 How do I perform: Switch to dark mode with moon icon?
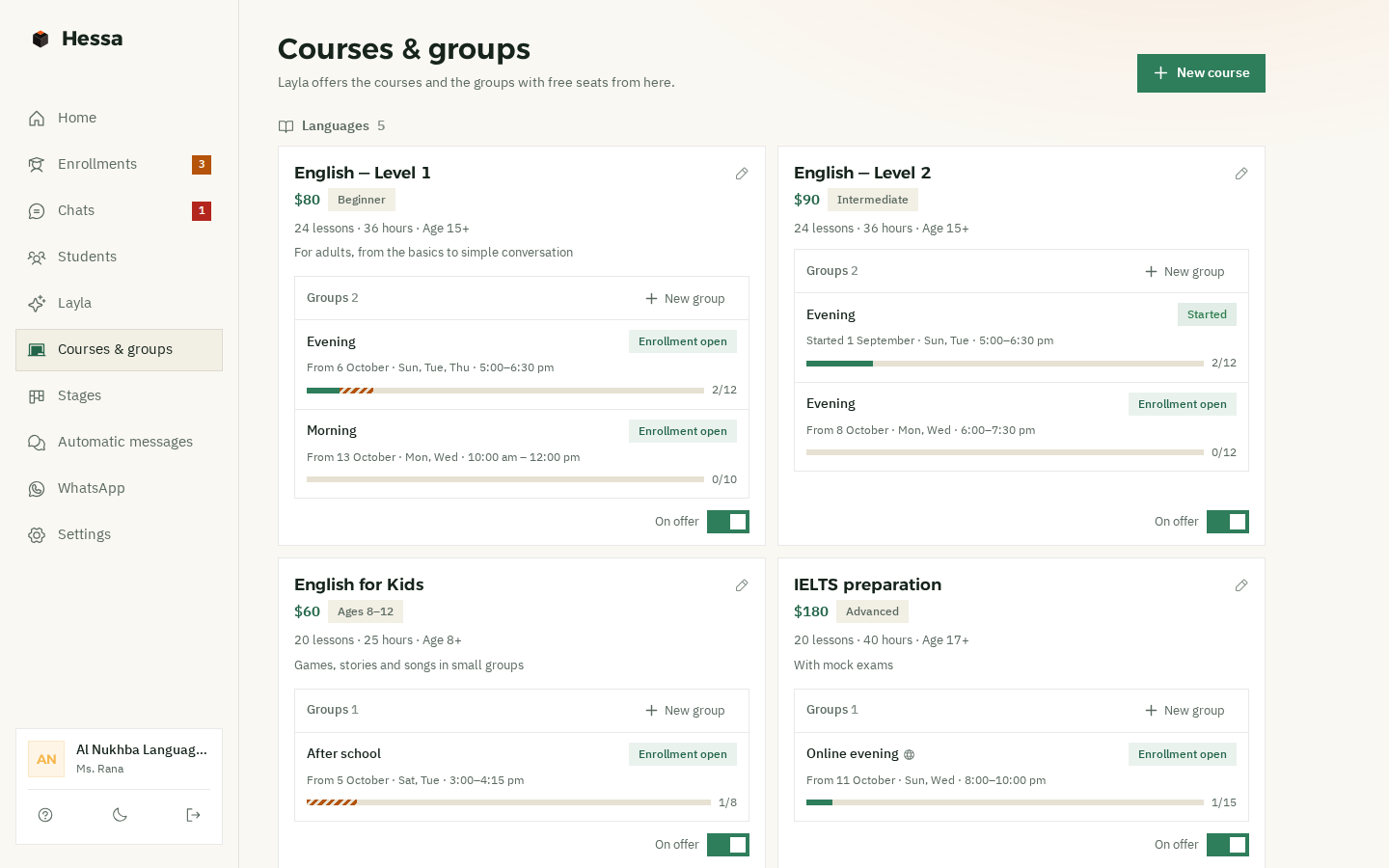tap(120, 815)
